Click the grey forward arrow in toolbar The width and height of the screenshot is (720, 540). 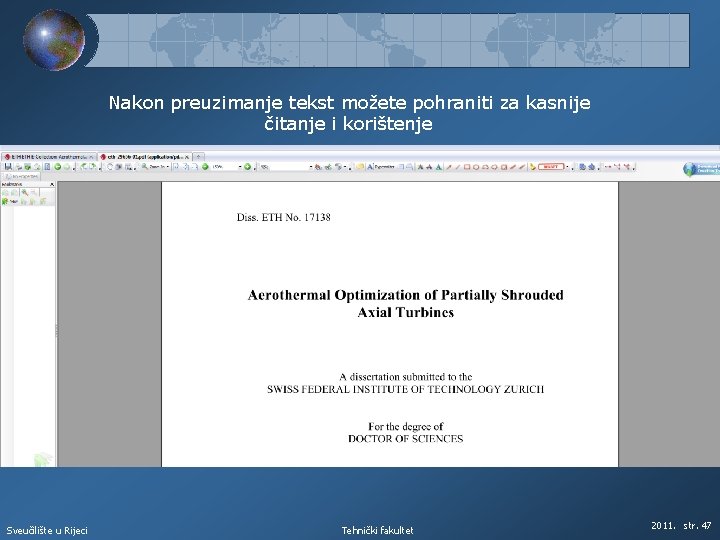pos(67,167)
